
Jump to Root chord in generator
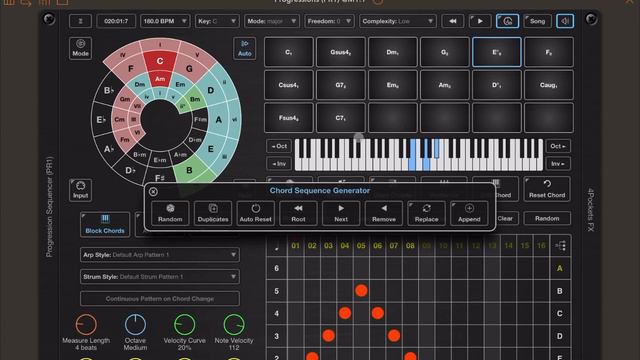298,213
